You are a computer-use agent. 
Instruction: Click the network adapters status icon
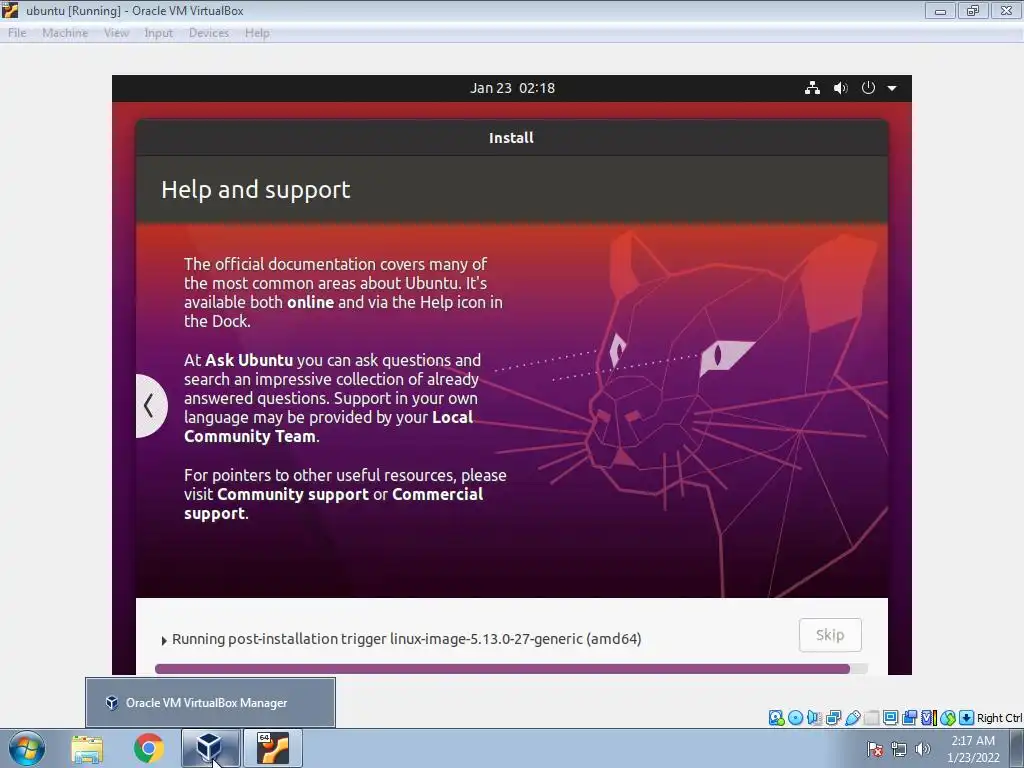pos(833,718)
